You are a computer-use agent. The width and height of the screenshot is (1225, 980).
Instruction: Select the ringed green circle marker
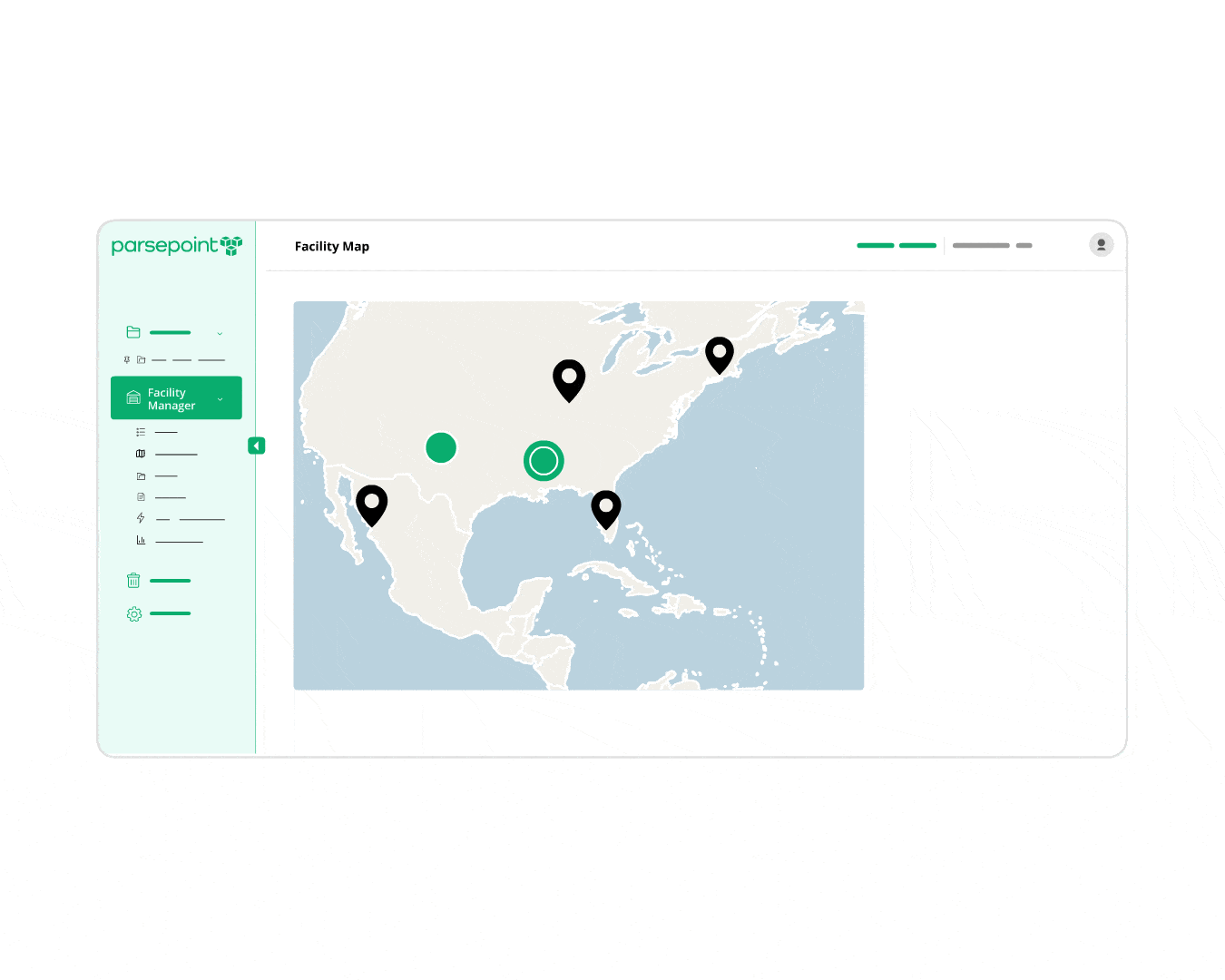544,461
